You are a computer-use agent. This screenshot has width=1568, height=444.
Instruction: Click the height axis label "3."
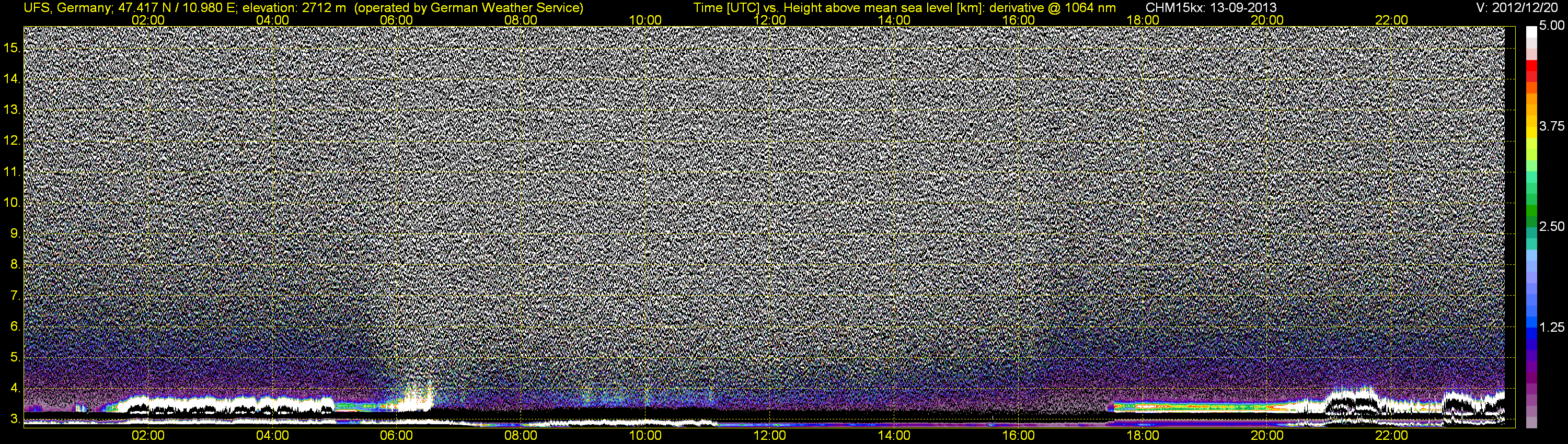coord(15,419)
